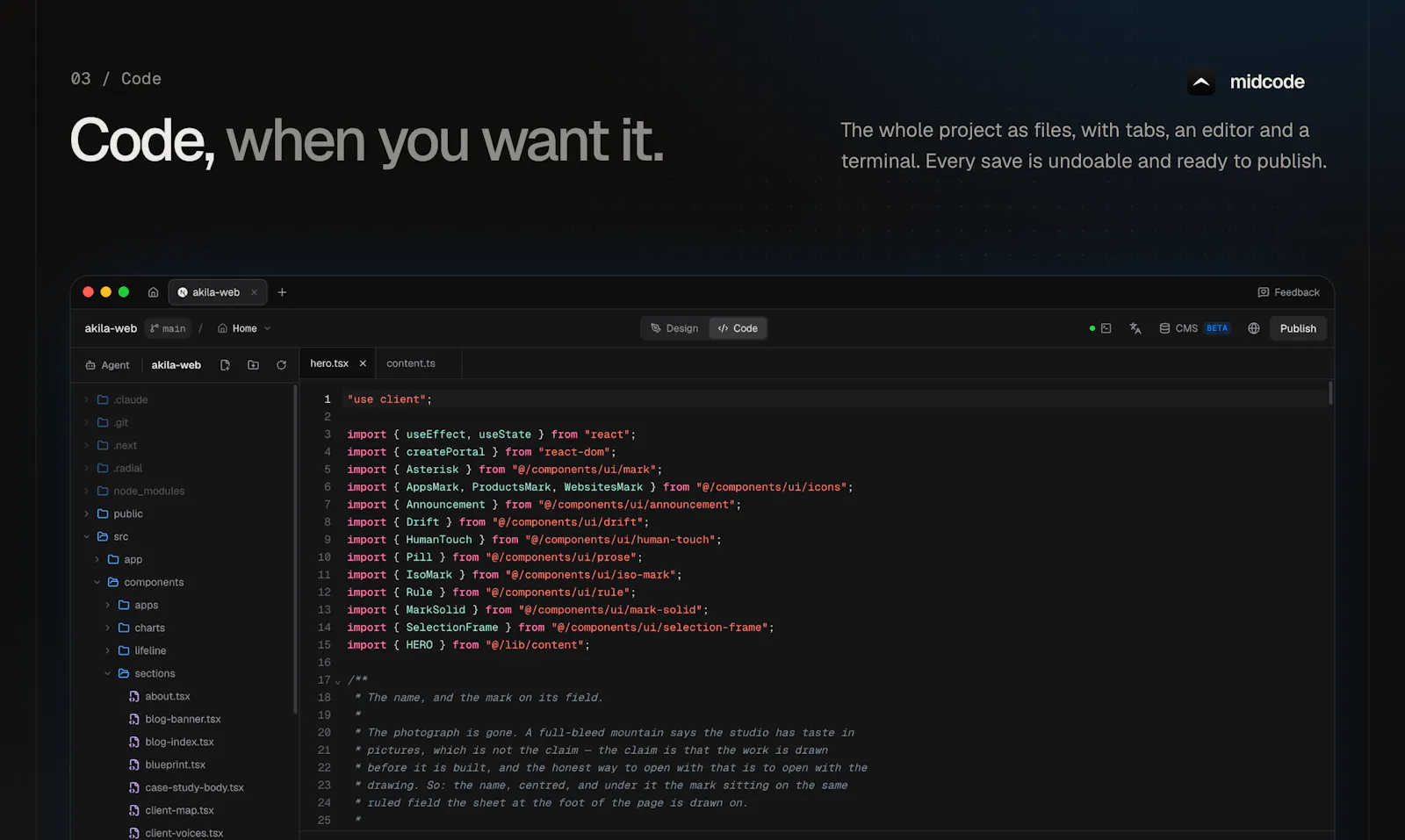1405x840 pixels.
Task: Click the midcode logo icon
Action: click(x=1201, y=82)
